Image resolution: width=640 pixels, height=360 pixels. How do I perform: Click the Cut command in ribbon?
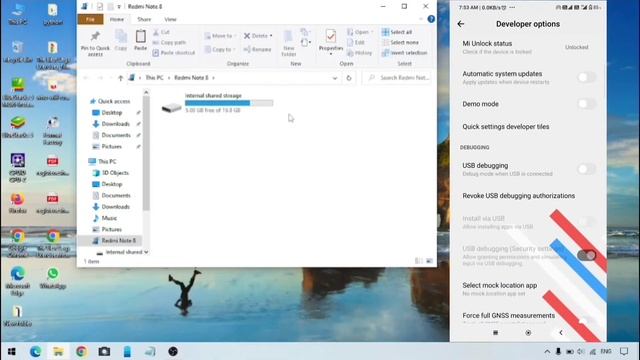pos(161,32)
